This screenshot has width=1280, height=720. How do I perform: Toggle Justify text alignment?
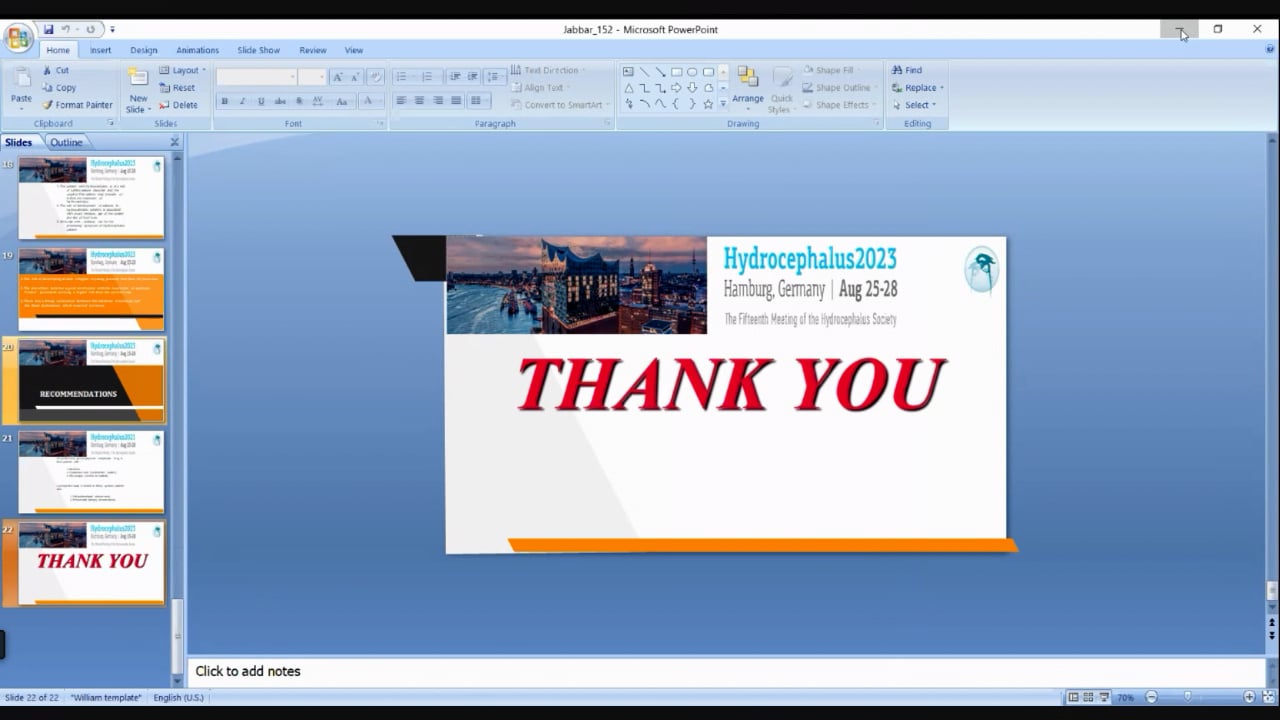pos(456,101)
